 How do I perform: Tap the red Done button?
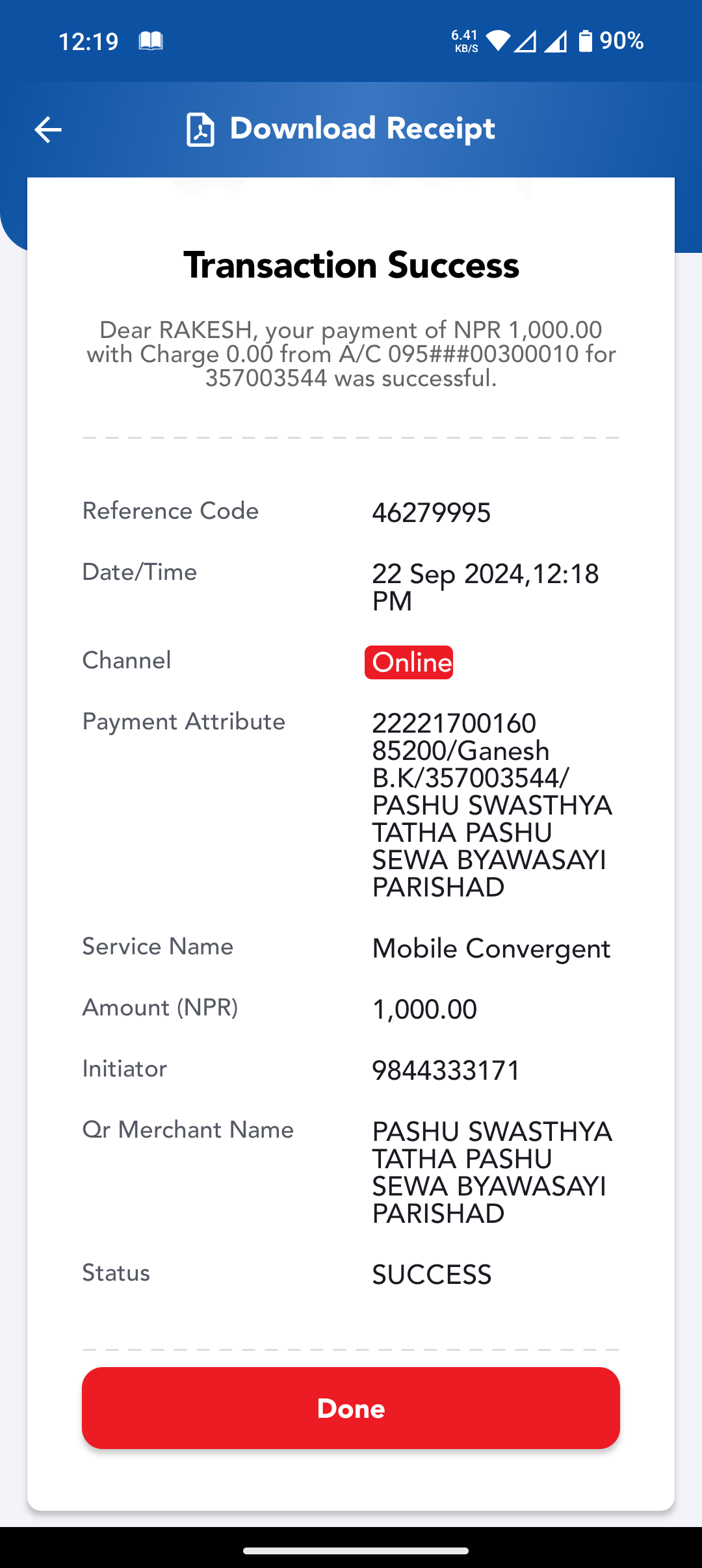pyautogui.click(x=351, y=1408)
